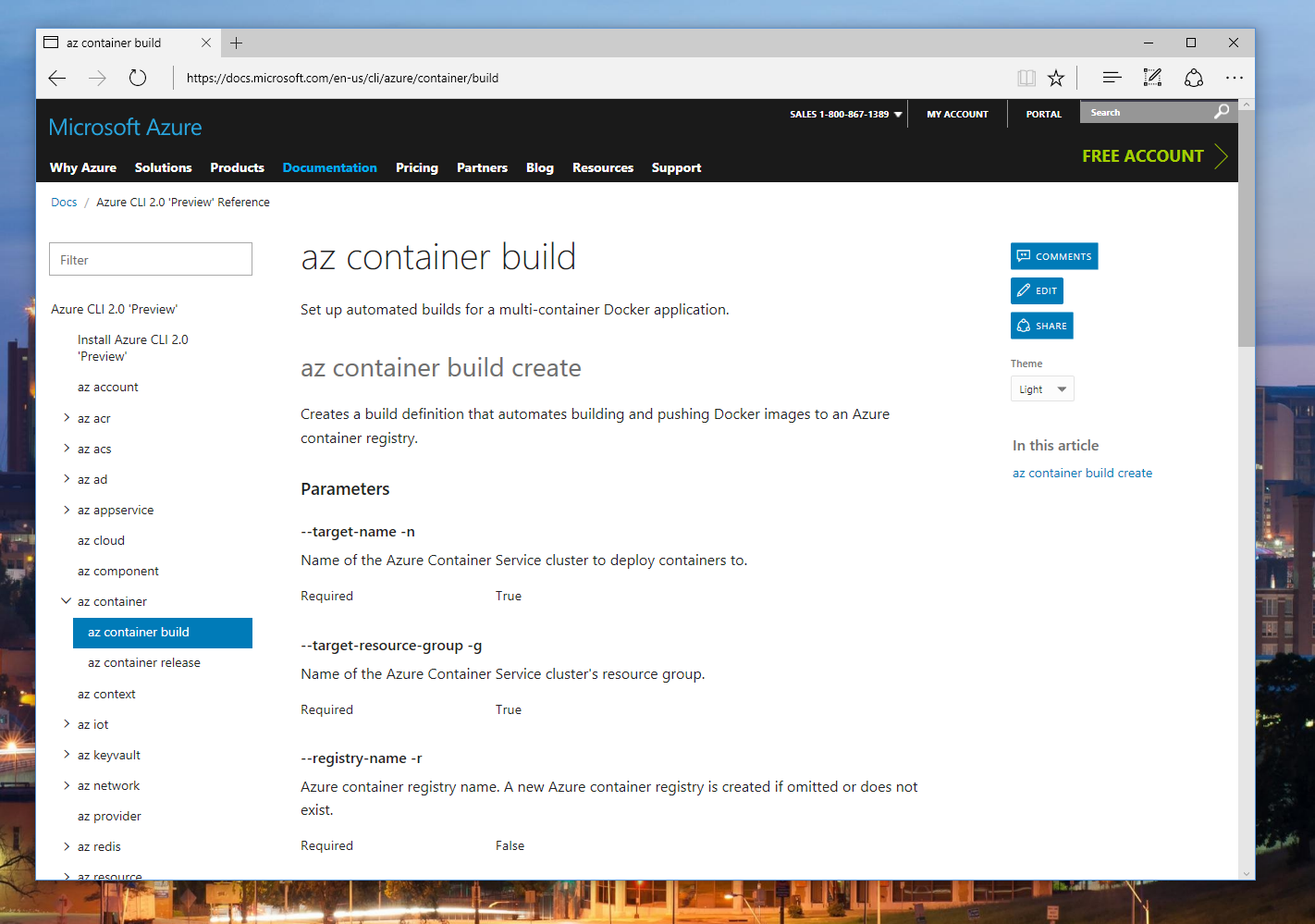Click the green FREE ACCOUNT arrow chevron
Image resolution: width=1315 pixels, height=924 pixels.
coord(1221,156)
